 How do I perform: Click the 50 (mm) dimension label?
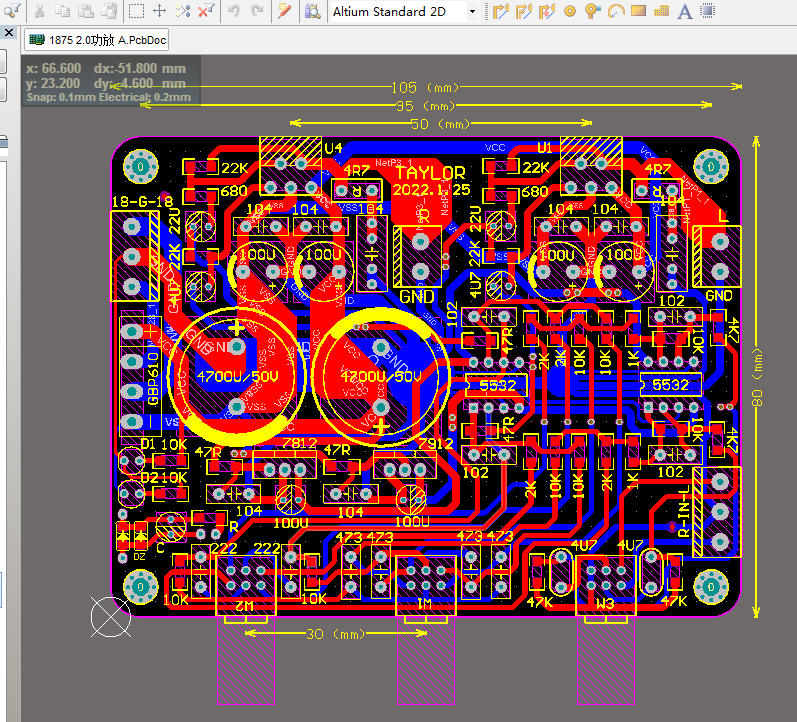click(x=440, y=124)
